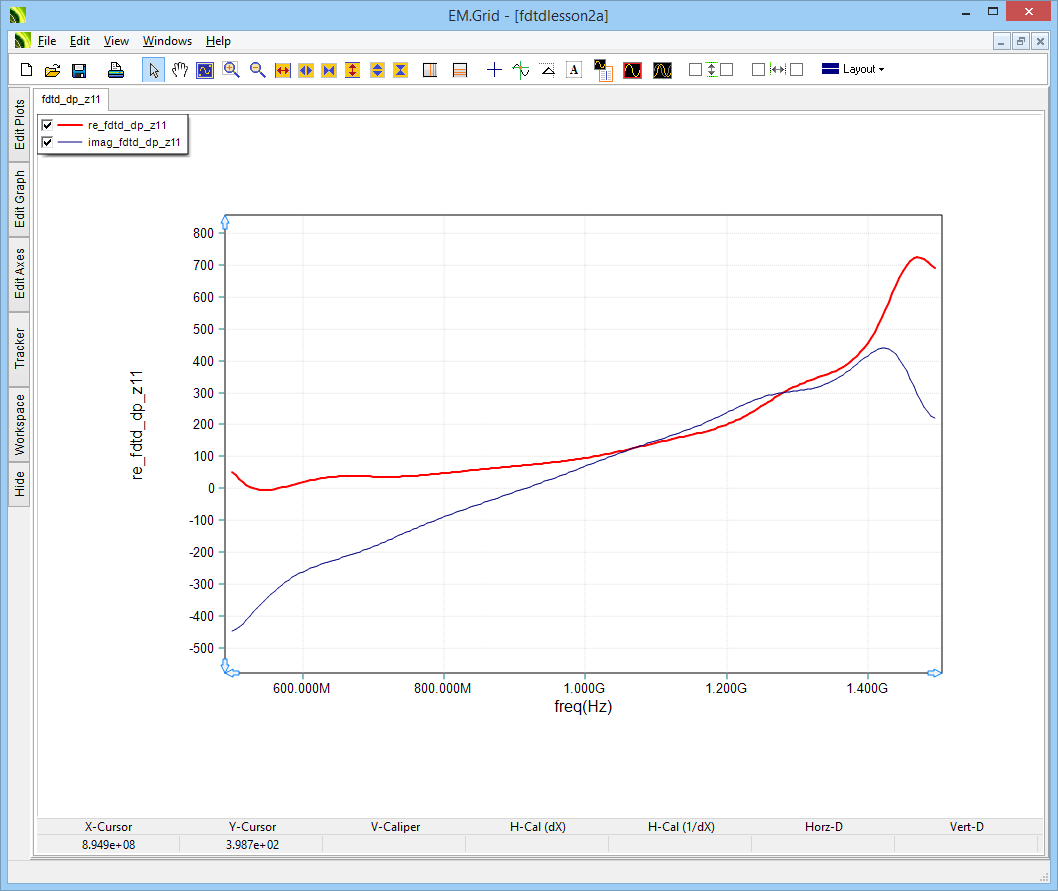Print the plot using the printer icon

pyautogui.click(x=116, y=70)
